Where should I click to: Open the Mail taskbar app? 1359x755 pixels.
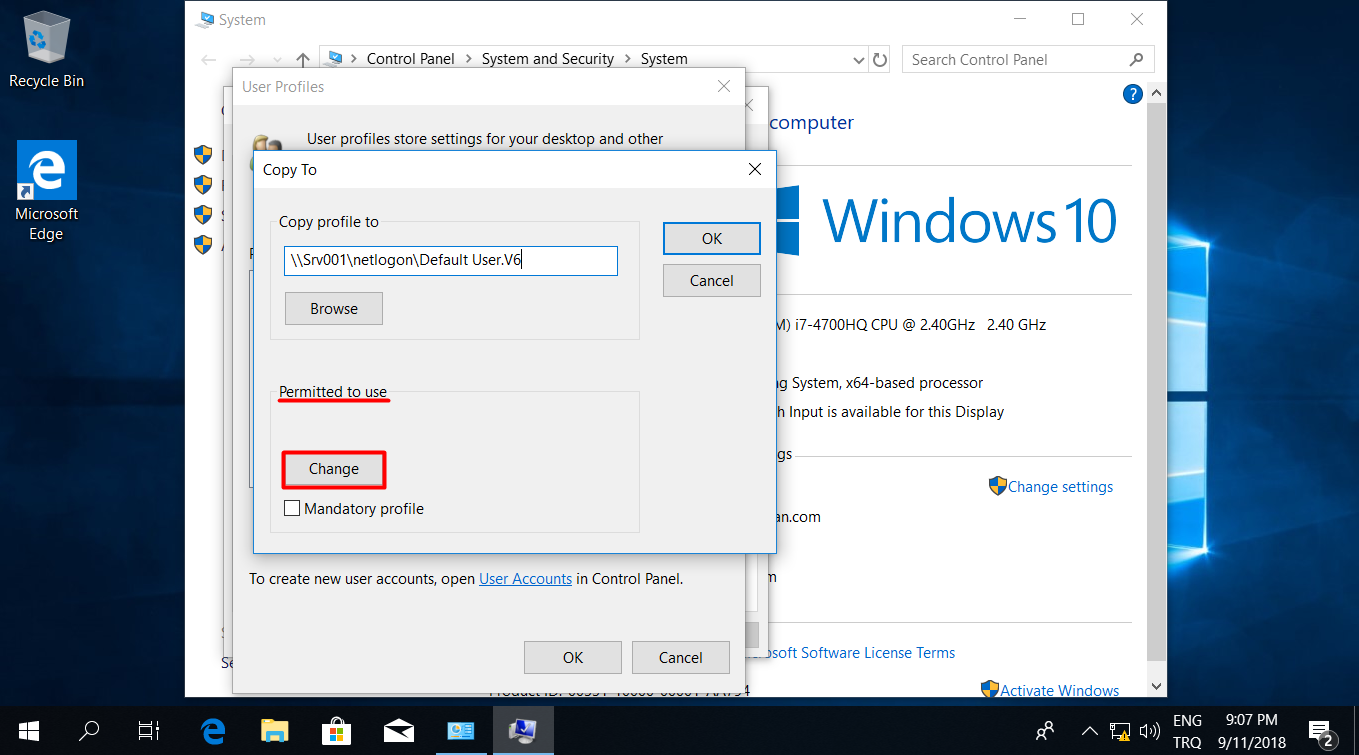tap(399, 731)
